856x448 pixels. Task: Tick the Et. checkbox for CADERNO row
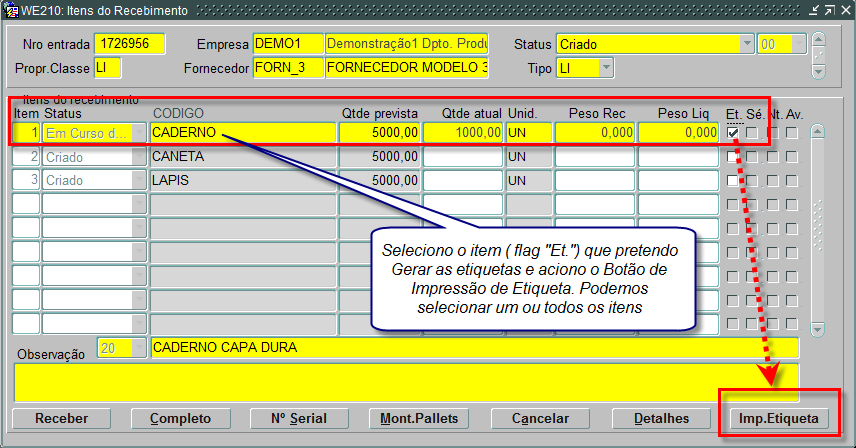pyautogui.click(x=733, y=133)
